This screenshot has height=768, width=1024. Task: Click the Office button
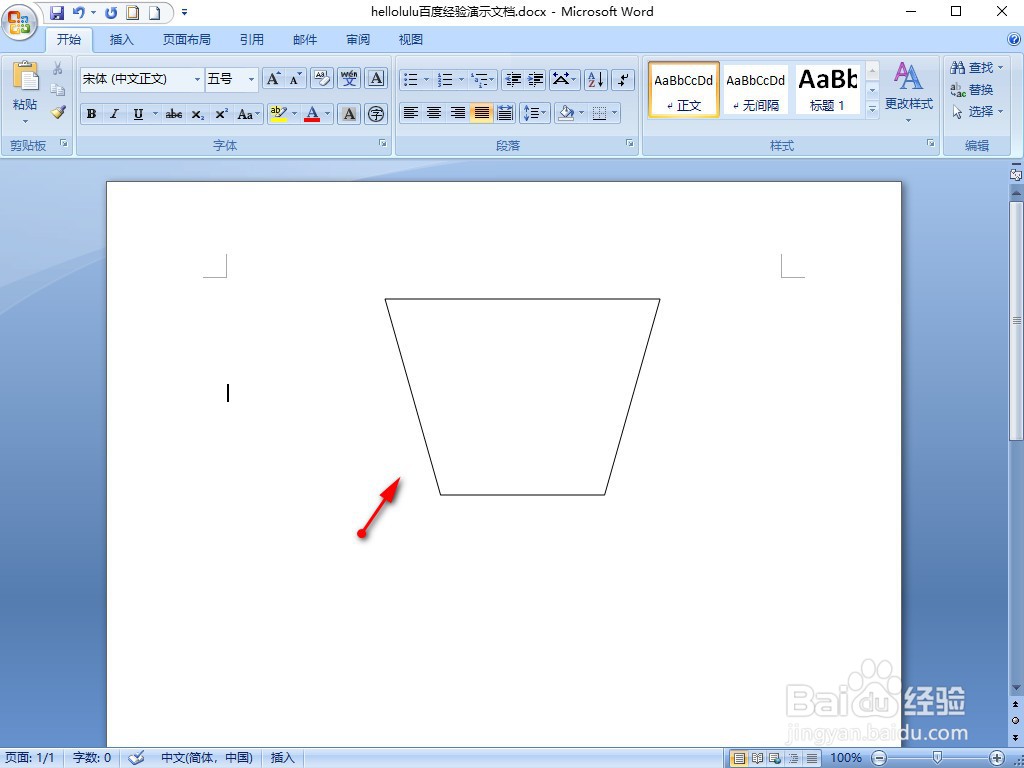click(18, 21)
